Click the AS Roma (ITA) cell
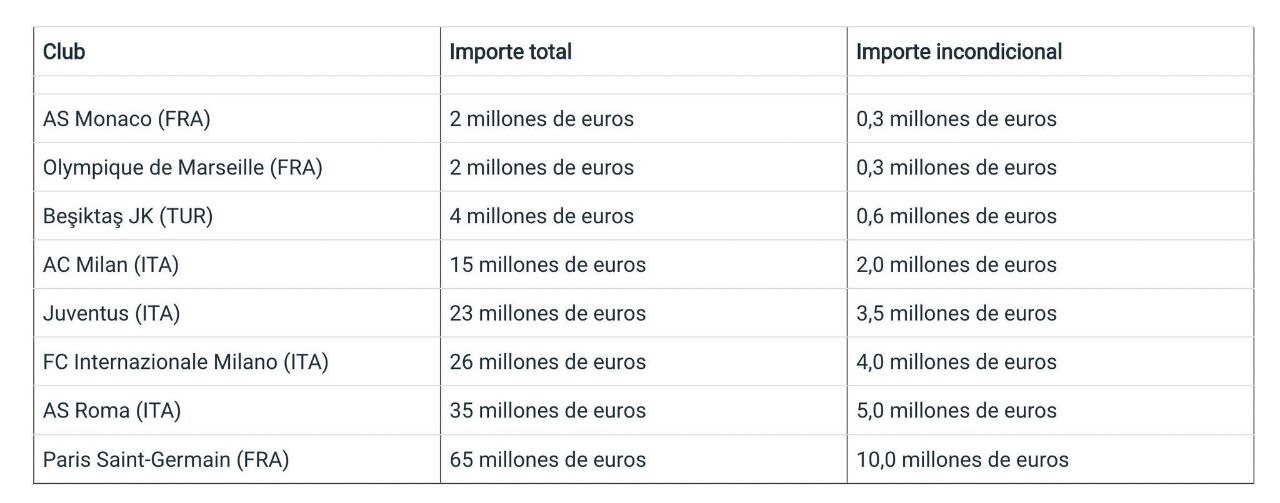The width and height of the screenshot is (1280, 503). tap(112, 411)
